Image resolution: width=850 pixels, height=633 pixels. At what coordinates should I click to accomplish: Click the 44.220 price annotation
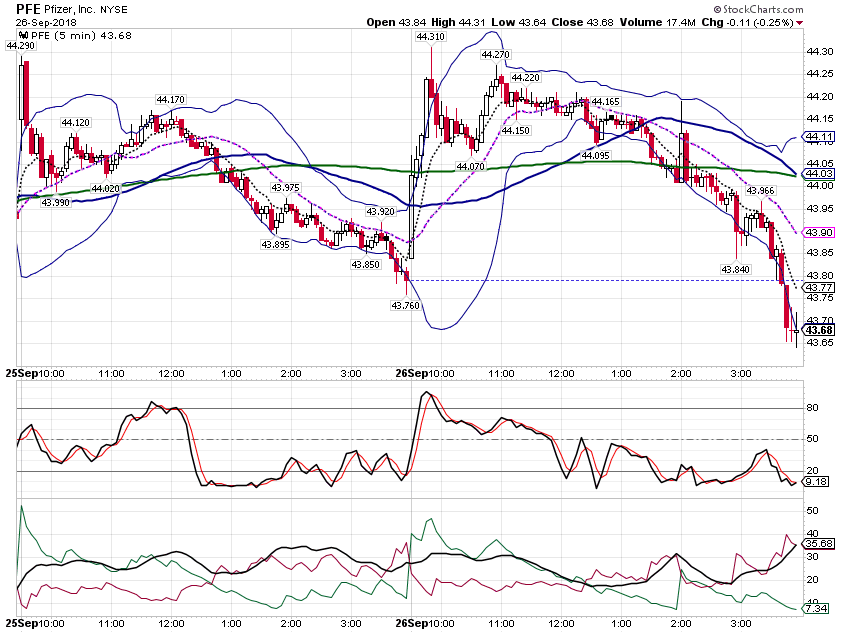pos(525,77)
